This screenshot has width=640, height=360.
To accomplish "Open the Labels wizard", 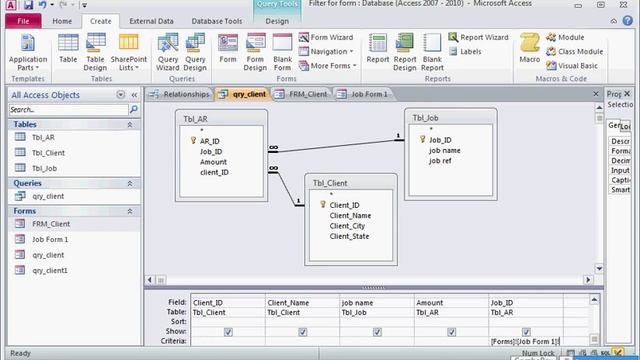I will pyautogui.click(x=465, y=51).
